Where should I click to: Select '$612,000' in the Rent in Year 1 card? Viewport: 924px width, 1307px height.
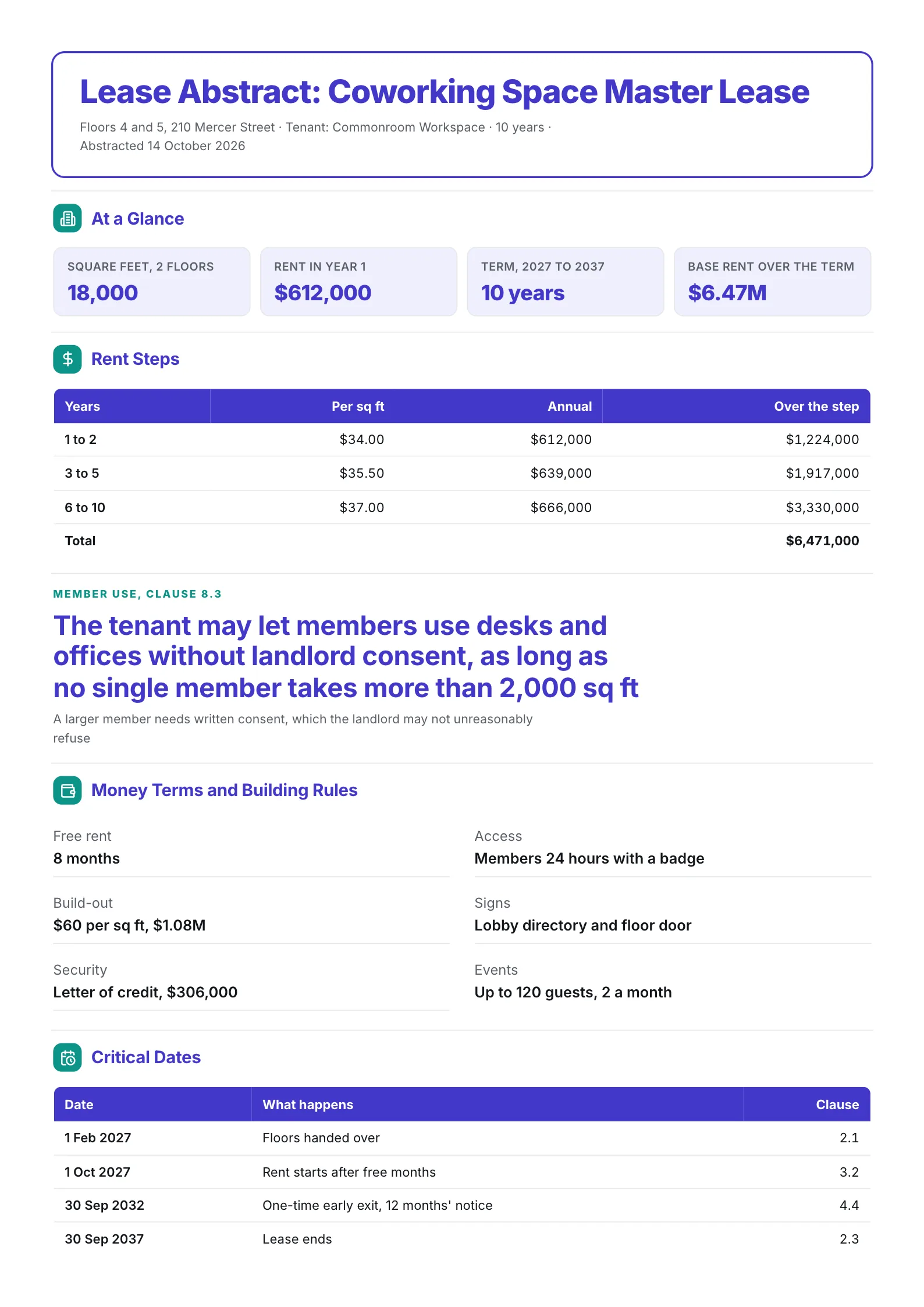click(x=323, y=293)
